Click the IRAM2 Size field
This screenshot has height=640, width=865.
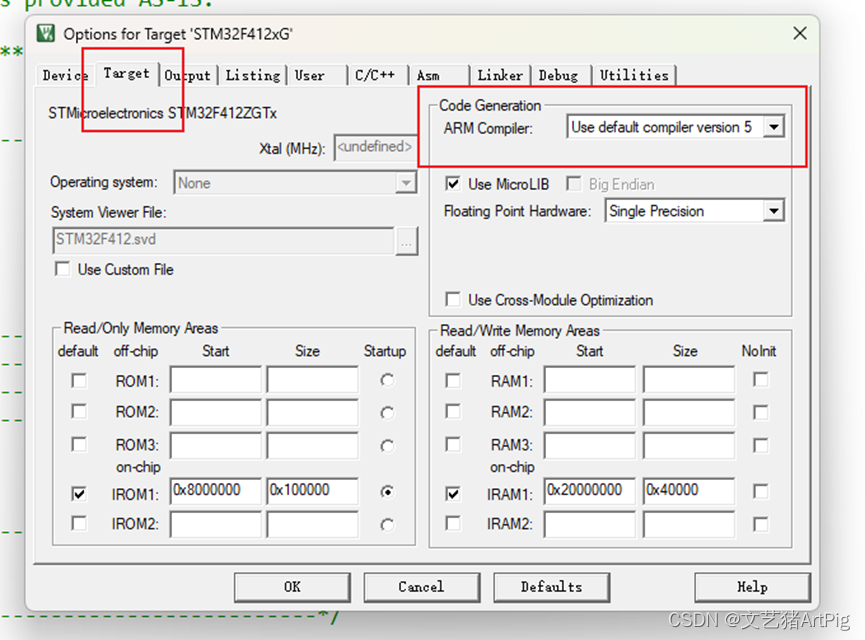(x=689, y=525)
